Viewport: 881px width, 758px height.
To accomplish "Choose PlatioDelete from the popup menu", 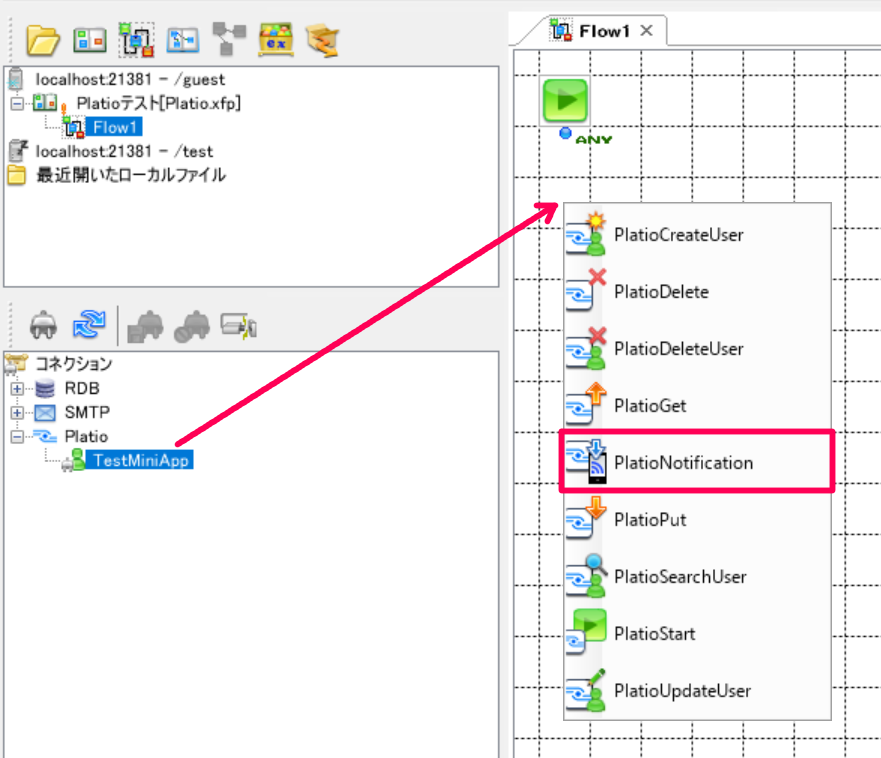I will [697, 292].
